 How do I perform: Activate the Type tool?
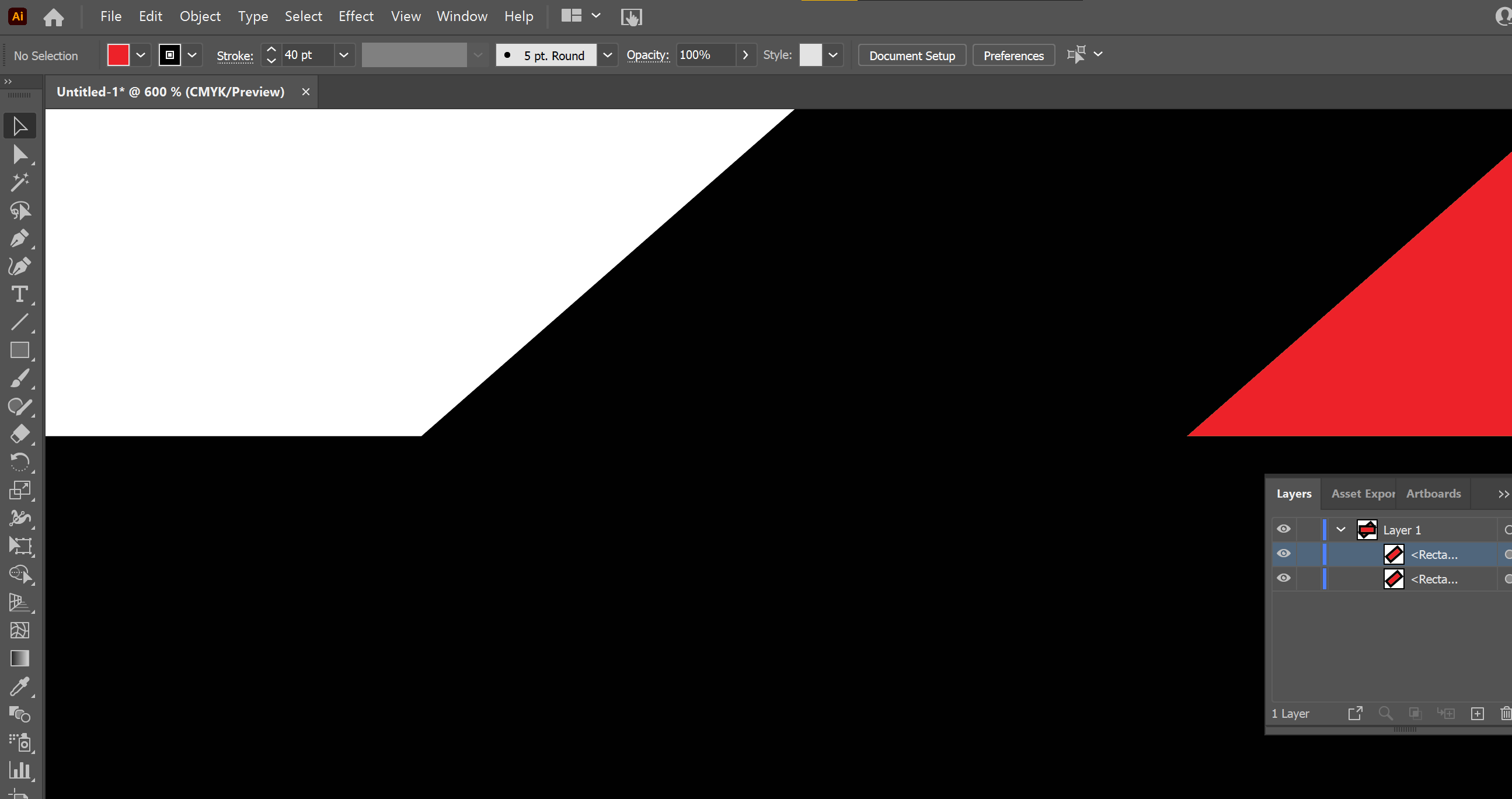click(x=19, y=294)
